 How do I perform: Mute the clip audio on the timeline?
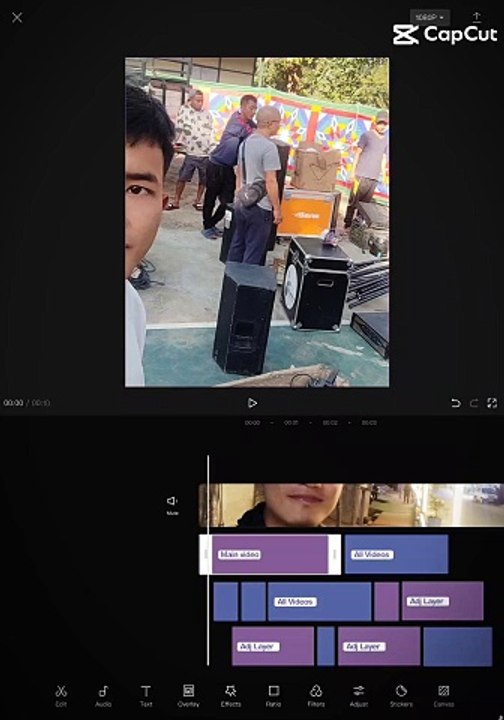tap(172, 505)
